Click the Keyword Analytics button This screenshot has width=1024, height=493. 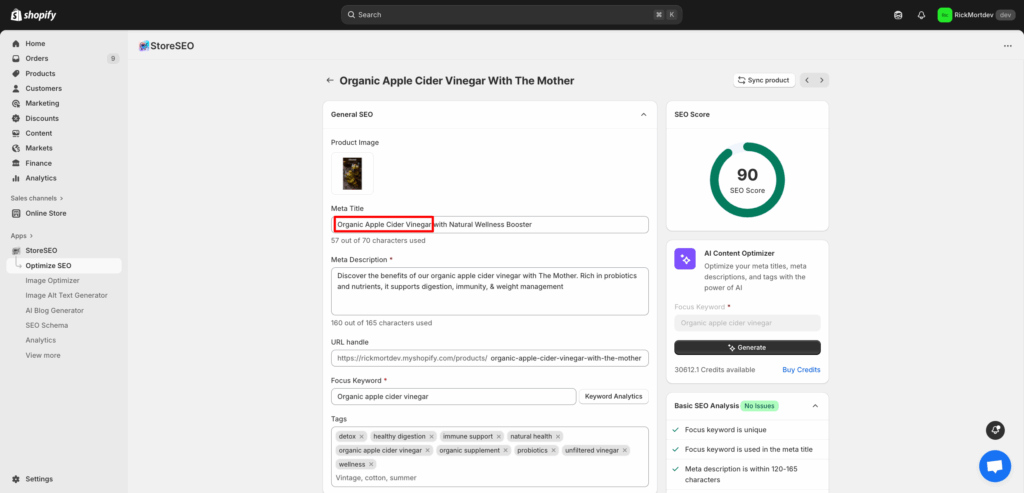(613, 396)
